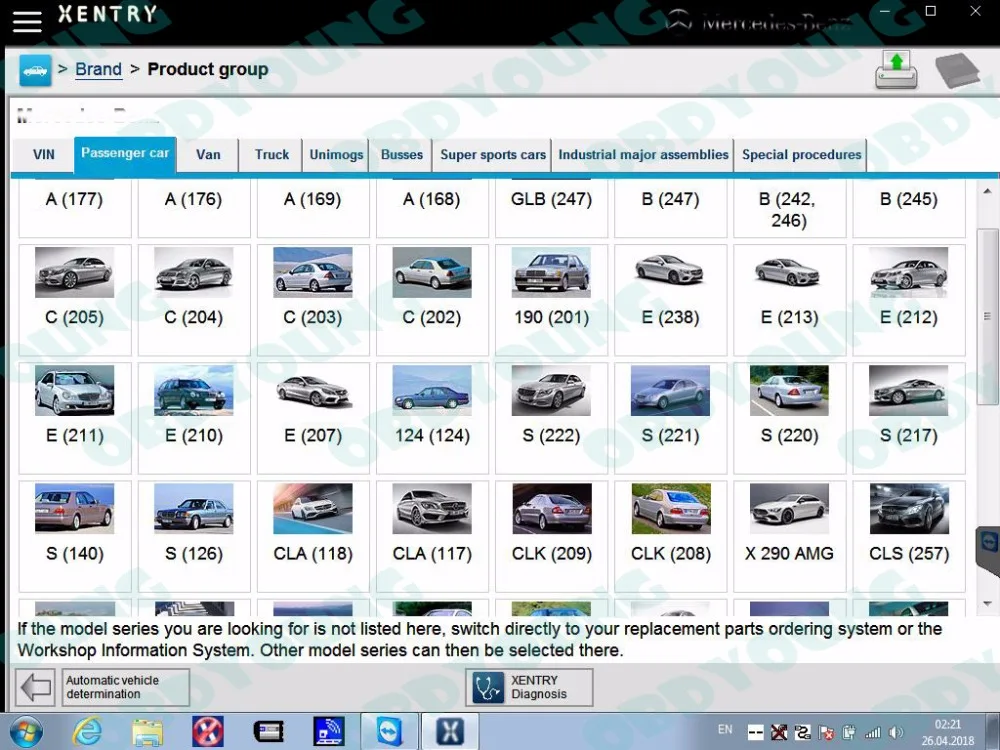The height and width of the screenshot is (750, 1000).
Task: Open the CLS (257) model tile
Action: coord(909,536)
